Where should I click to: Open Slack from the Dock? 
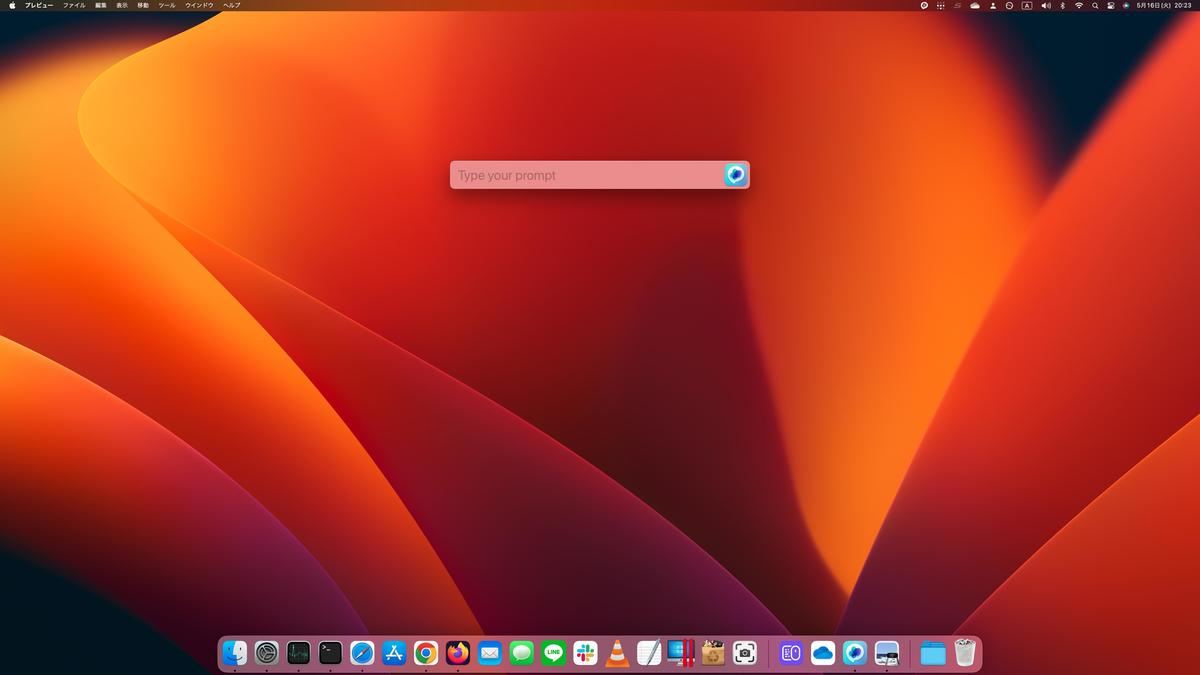point(586,653)
